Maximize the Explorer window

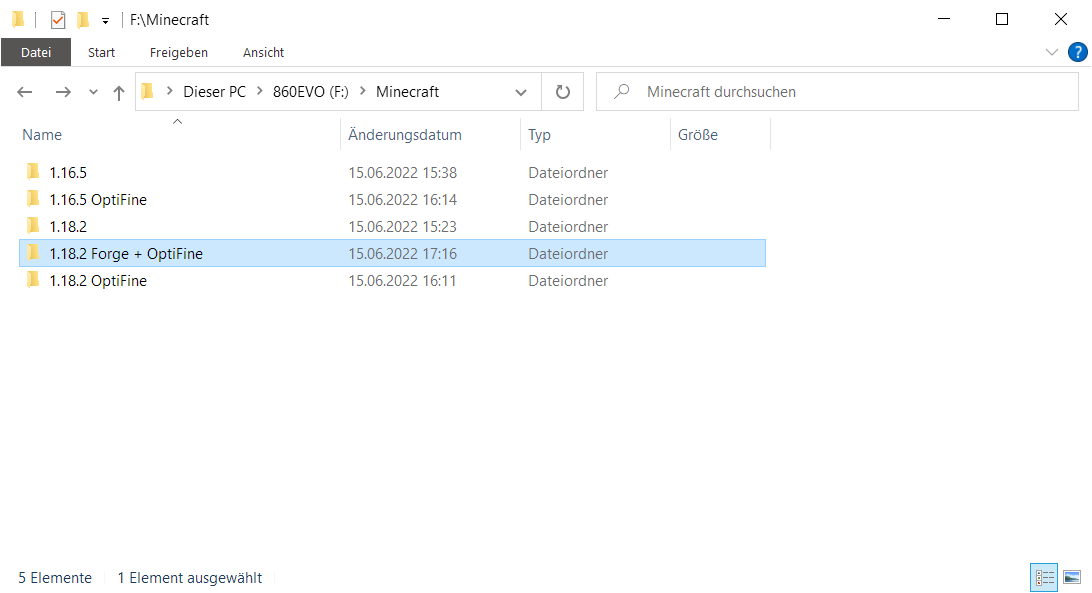pyautogui.click(x=1002, y=19)
